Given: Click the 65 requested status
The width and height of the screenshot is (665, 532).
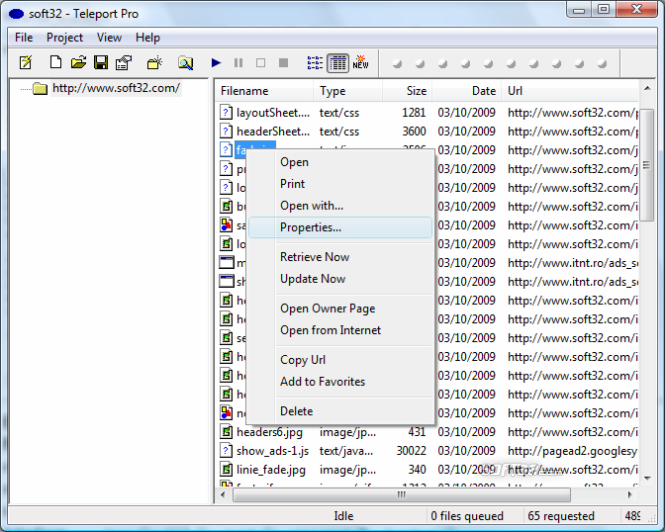Looking at the screenshot, I should (x=561, y=516).
